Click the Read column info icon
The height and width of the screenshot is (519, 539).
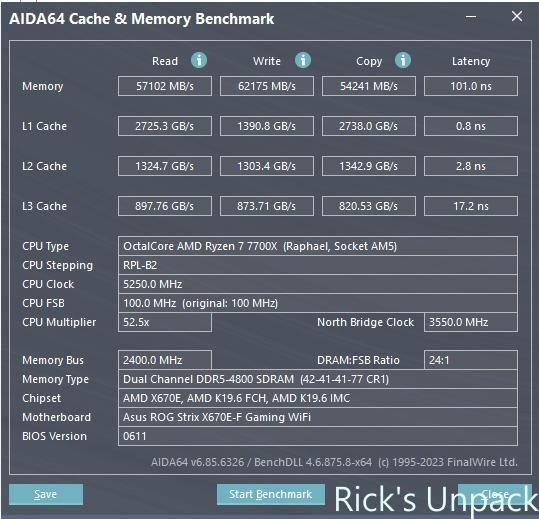(199, 60)
